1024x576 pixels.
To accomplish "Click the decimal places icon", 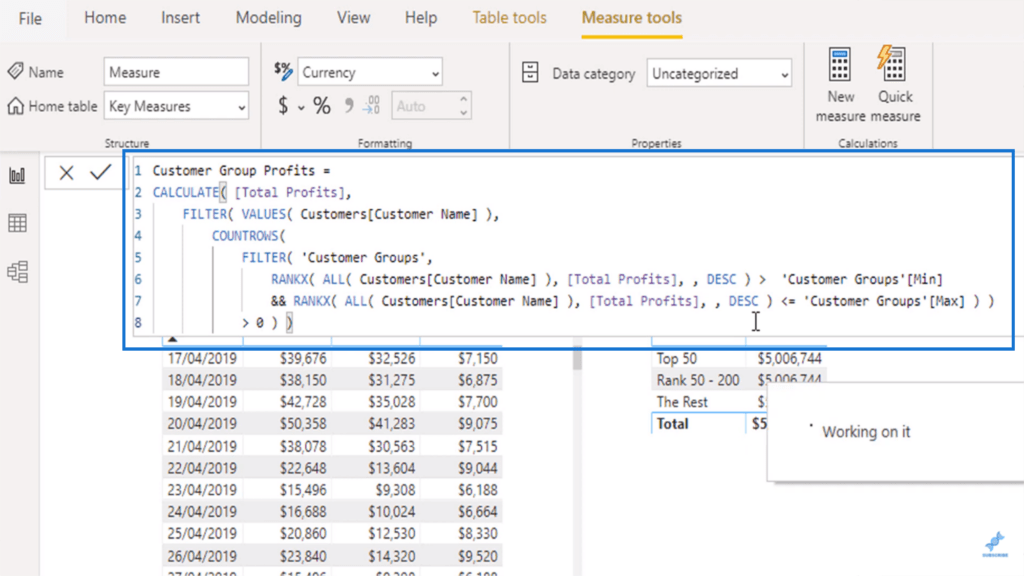I will click(372, 105).
